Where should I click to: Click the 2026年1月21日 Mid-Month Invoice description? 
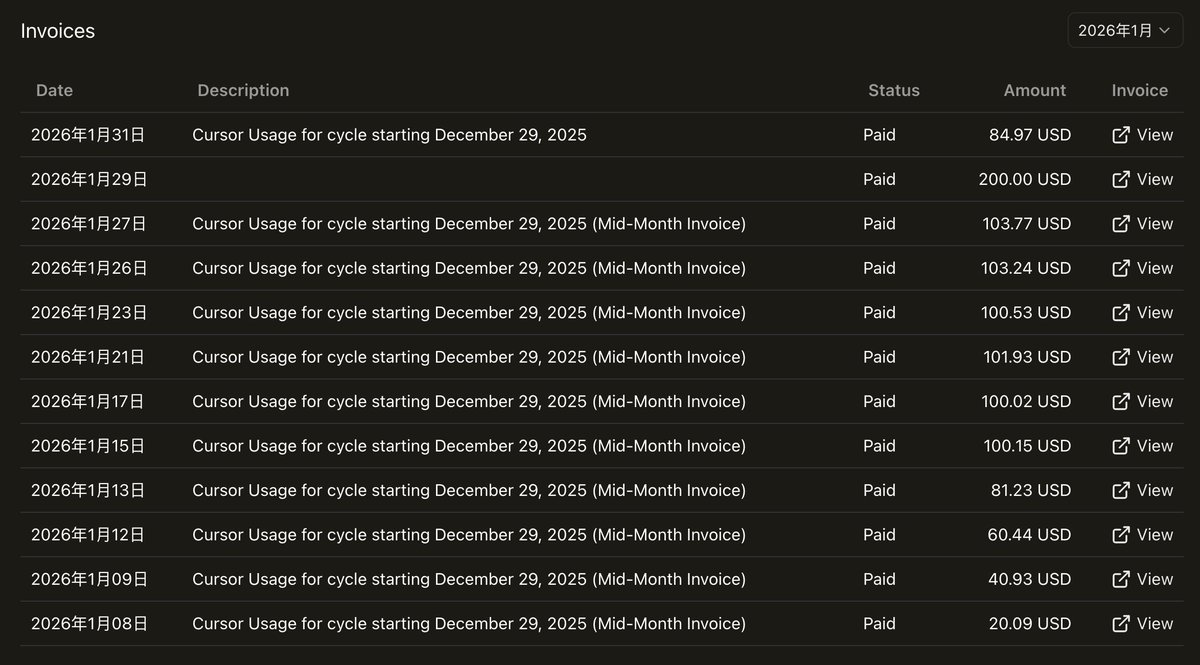(469, 357)
